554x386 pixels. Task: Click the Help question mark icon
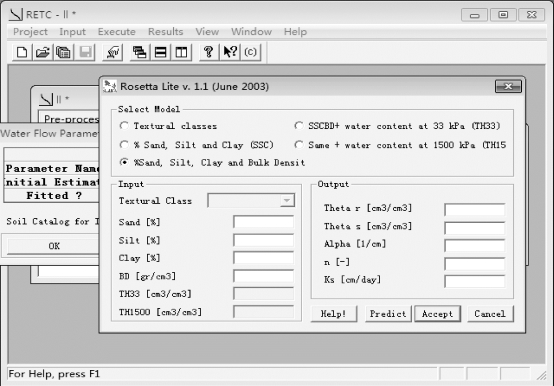pyautogui.click(x=208, y=53)
